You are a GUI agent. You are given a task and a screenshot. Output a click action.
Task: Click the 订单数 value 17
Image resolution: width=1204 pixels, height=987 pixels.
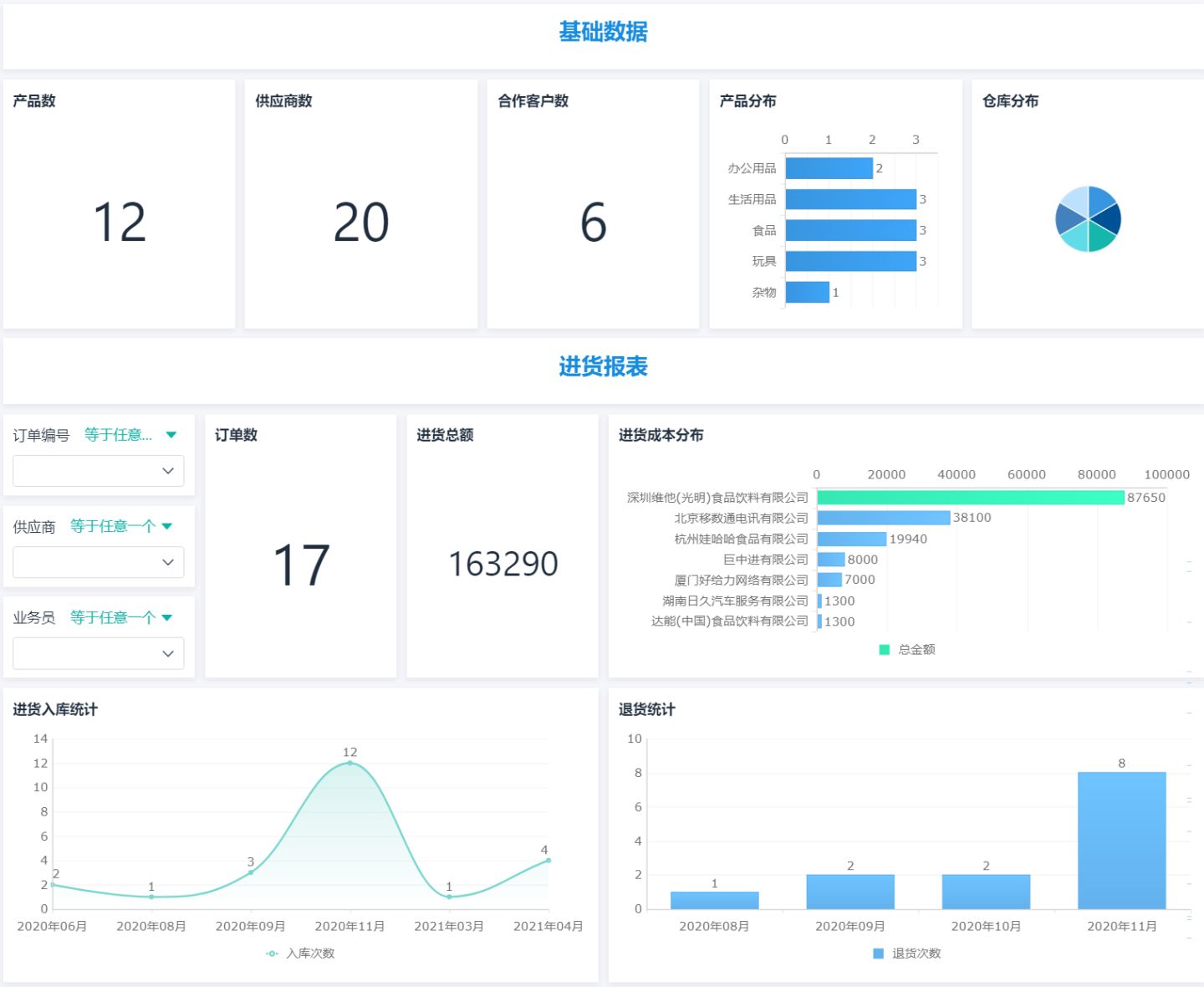point(301,565)
